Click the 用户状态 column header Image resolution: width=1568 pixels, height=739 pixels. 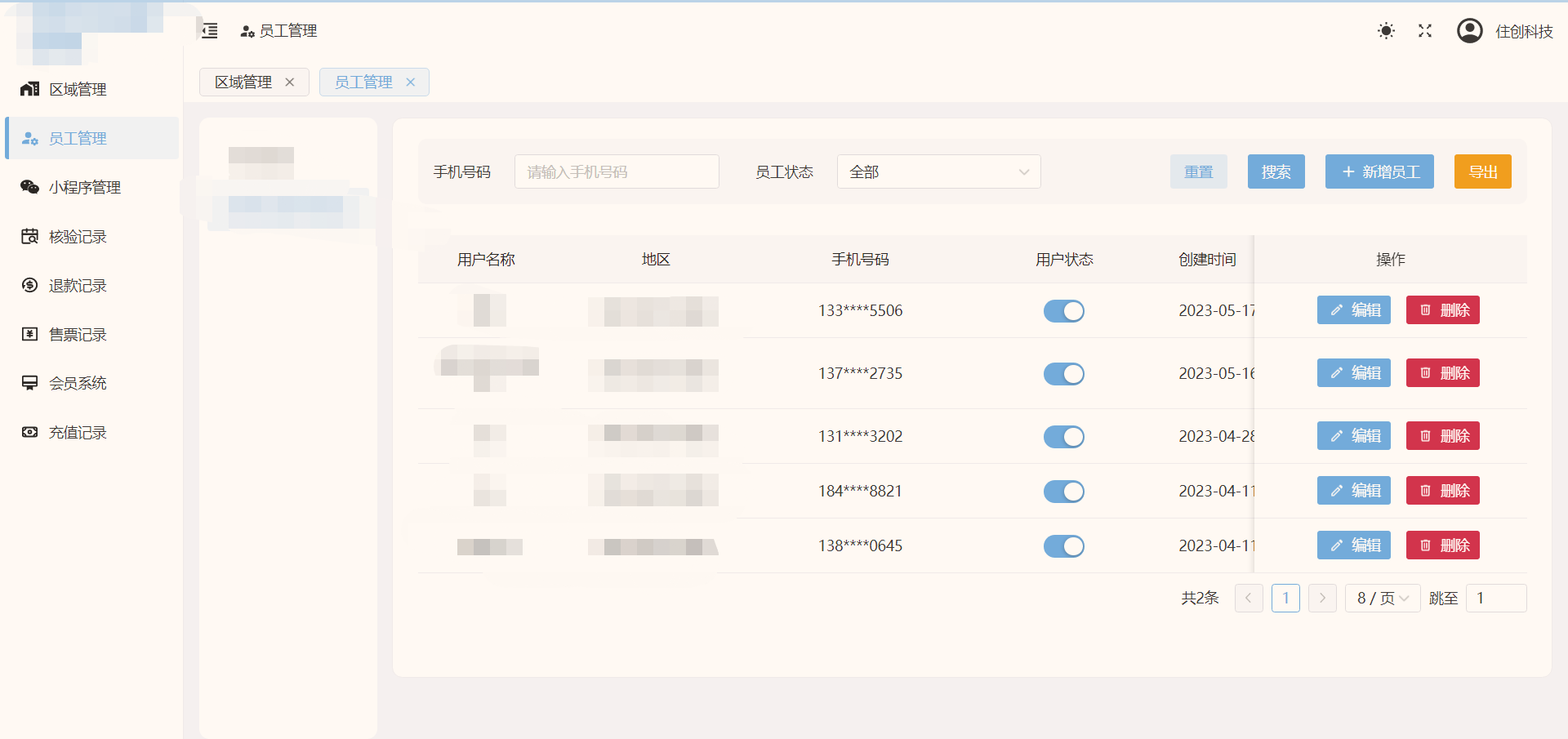pyautogui.click(x=1064, y=260)
